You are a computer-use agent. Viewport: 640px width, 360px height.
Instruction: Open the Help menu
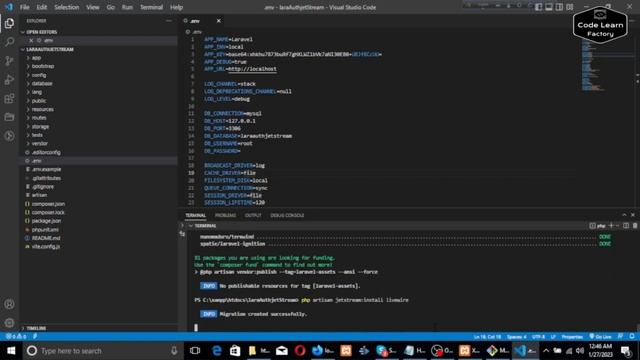pos(176,7)
